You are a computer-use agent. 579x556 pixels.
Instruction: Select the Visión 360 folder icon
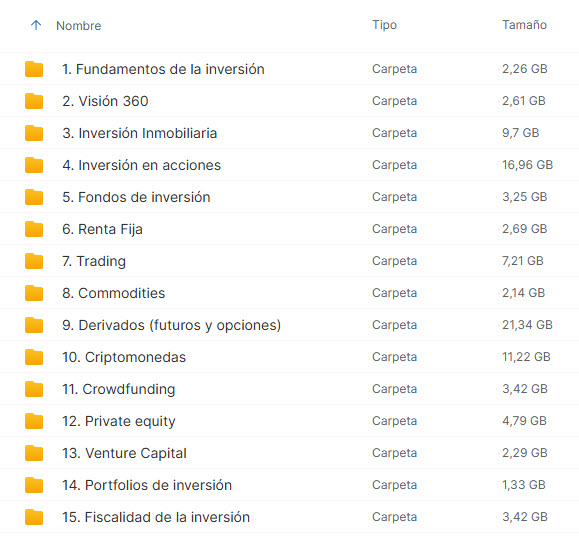34,101
